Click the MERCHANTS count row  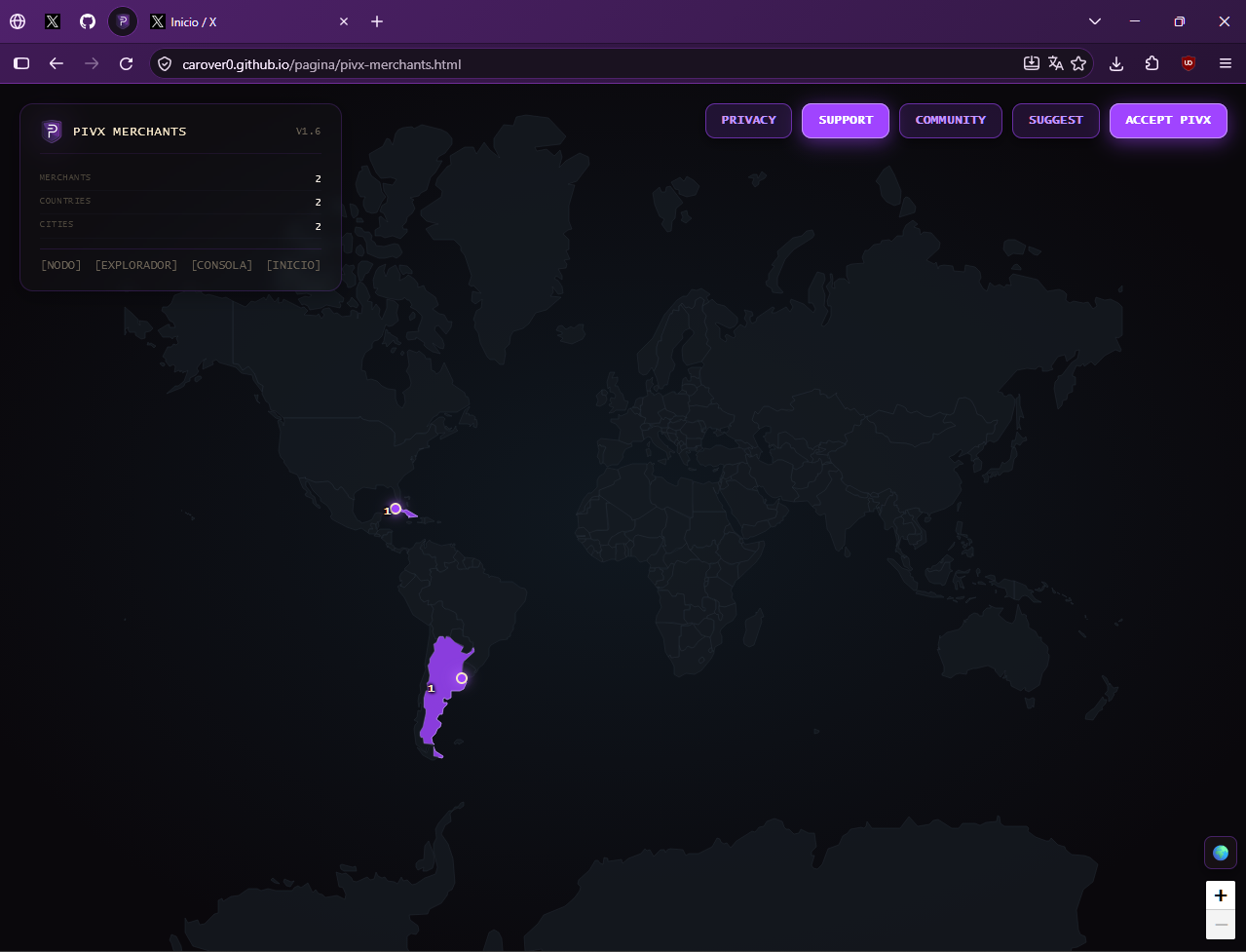pyautogui.click(x=180, y=178)
